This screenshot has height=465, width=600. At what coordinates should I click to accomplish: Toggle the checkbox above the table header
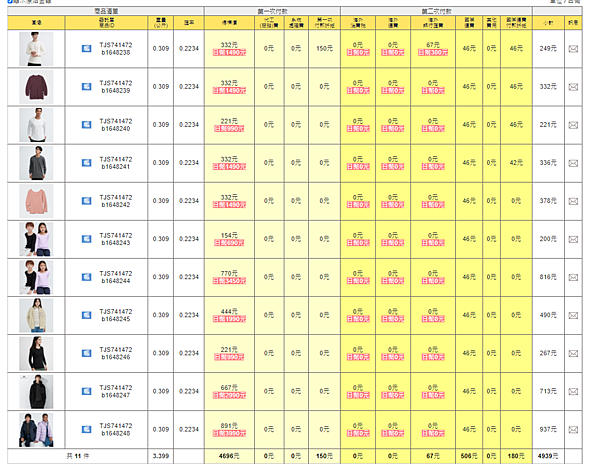[x=10, y=1]
